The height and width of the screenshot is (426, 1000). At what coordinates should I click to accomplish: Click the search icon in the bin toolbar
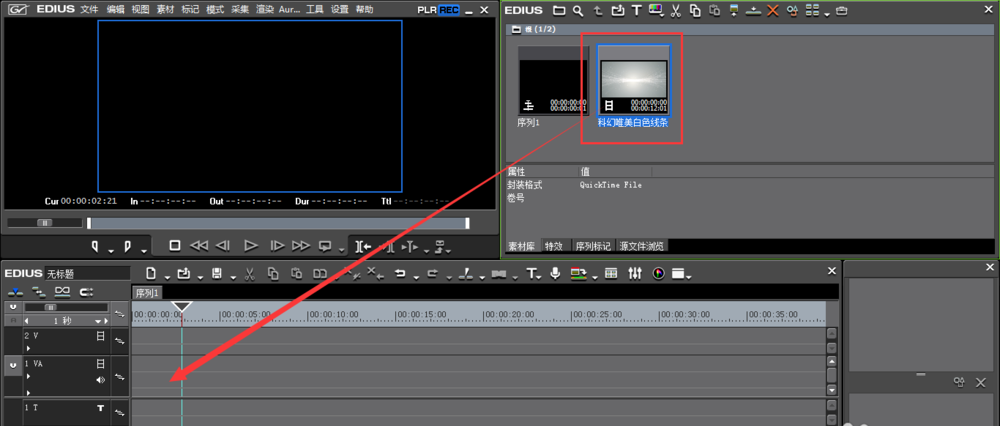(578, 10)
